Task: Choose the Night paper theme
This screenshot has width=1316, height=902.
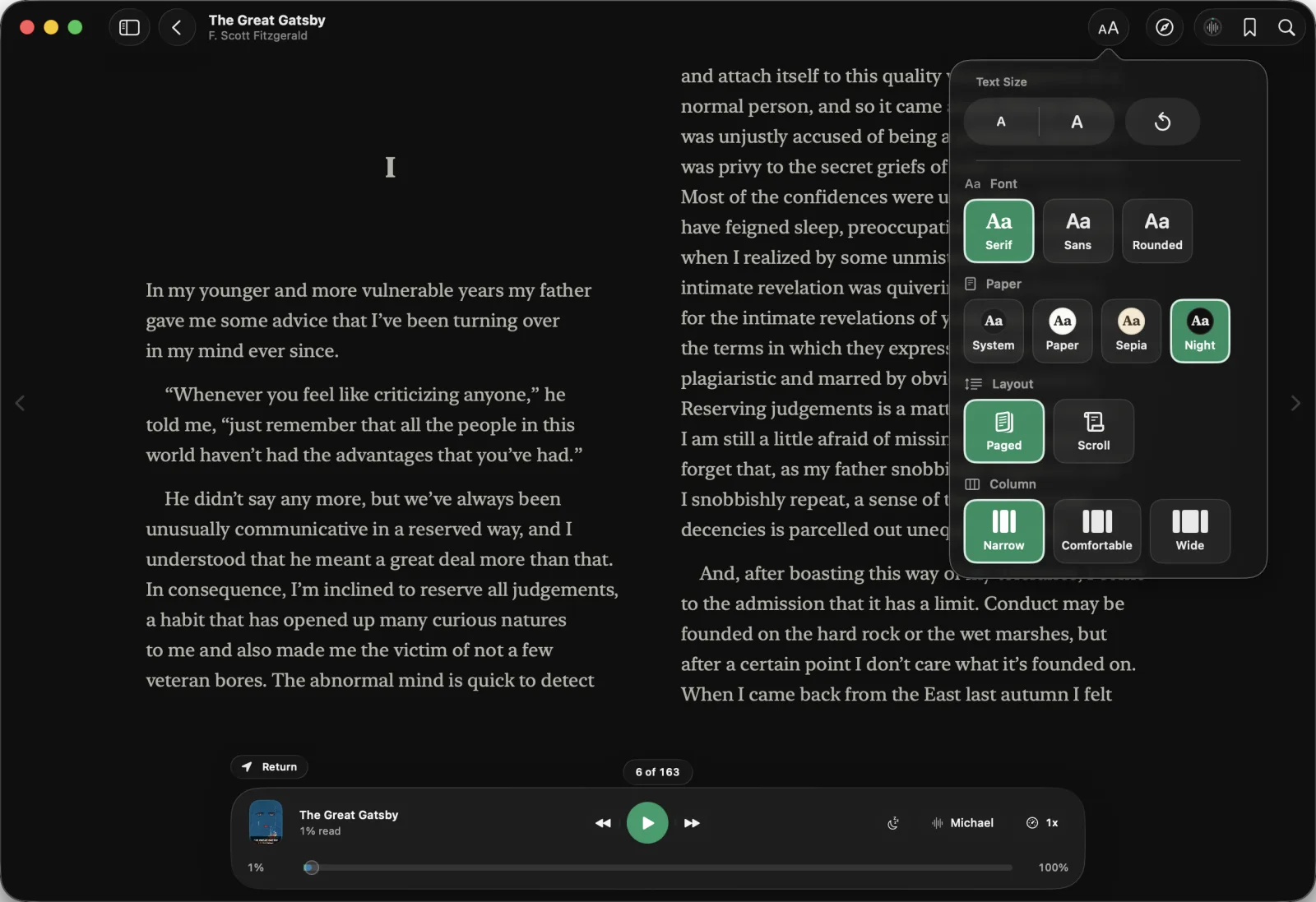Action: point(1199,331)
